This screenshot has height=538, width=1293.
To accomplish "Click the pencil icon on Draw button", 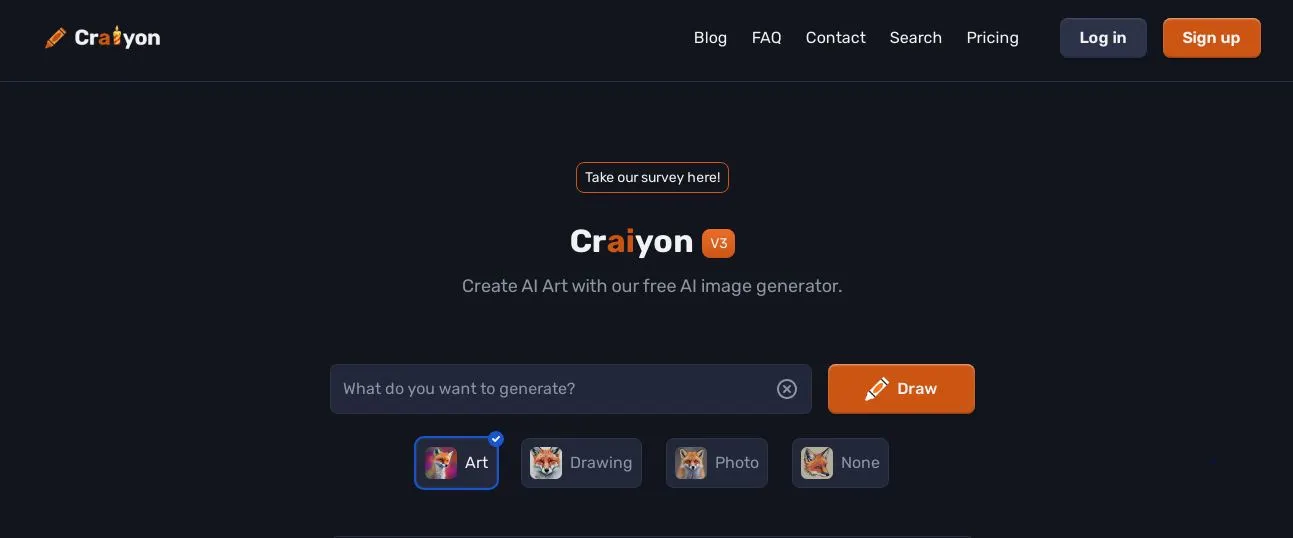I will 877,389.
